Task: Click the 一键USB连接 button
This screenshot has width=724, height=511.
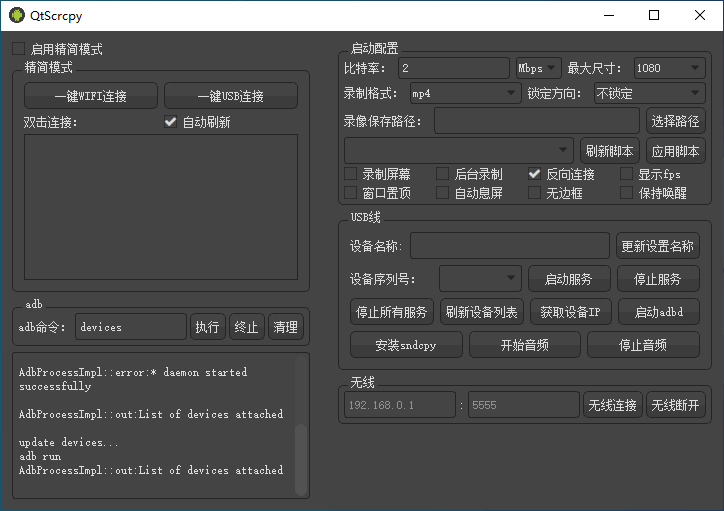Action: [x=230, y=96]
